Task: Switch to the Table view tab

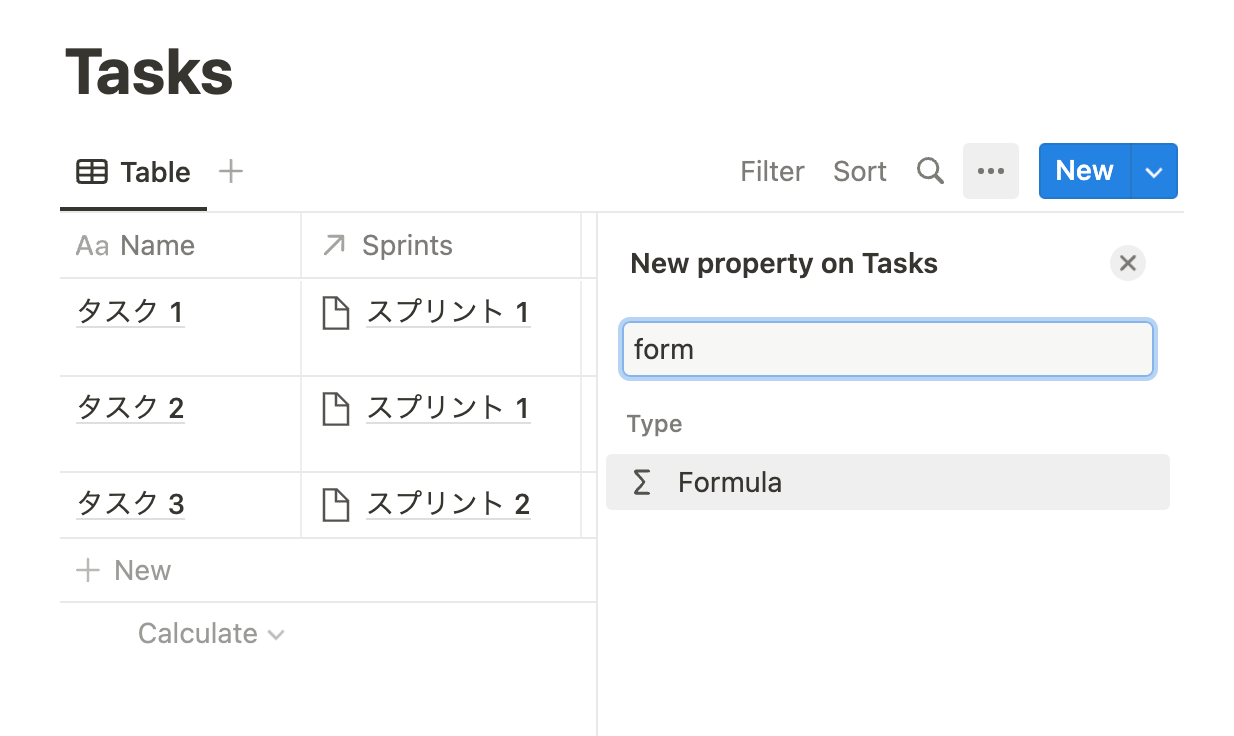Action: 134,172
